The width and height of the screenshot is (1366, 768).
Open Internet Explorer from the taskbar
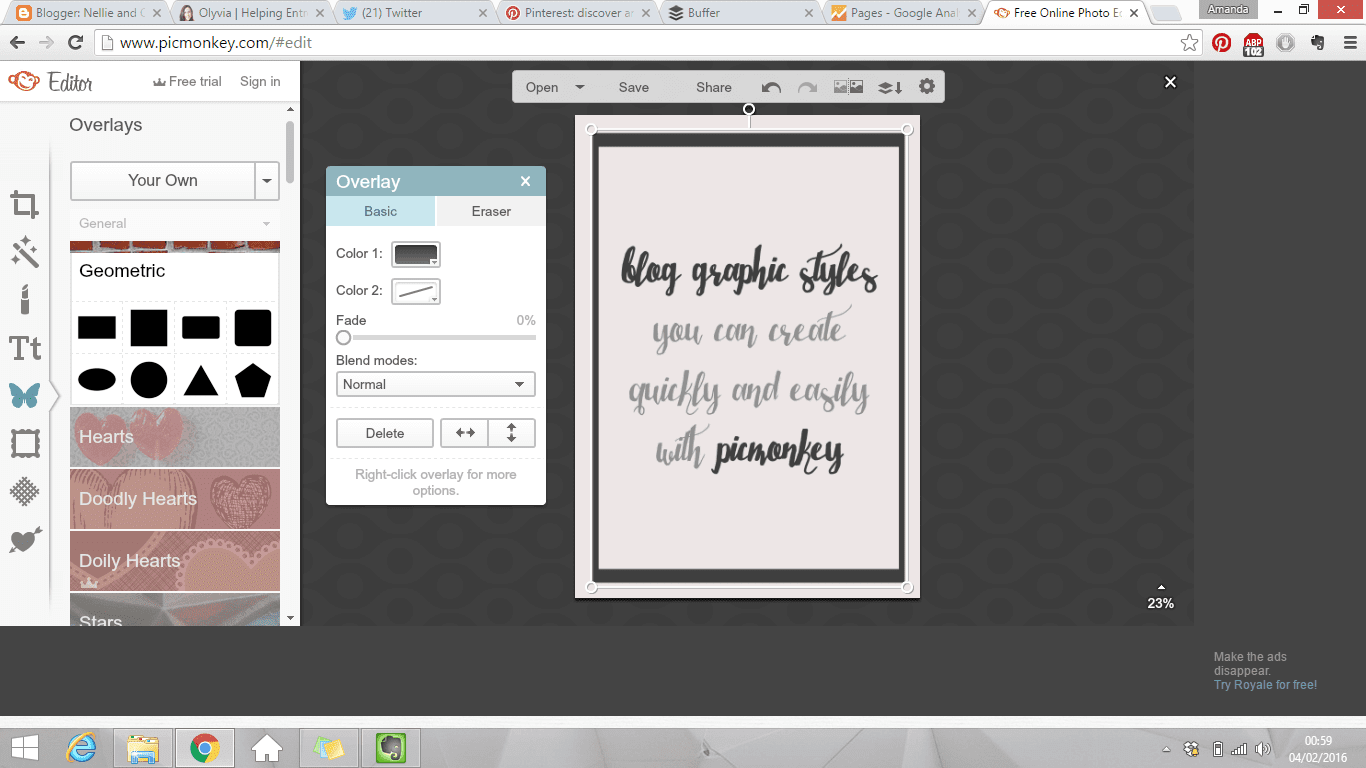tap(81, 748)
